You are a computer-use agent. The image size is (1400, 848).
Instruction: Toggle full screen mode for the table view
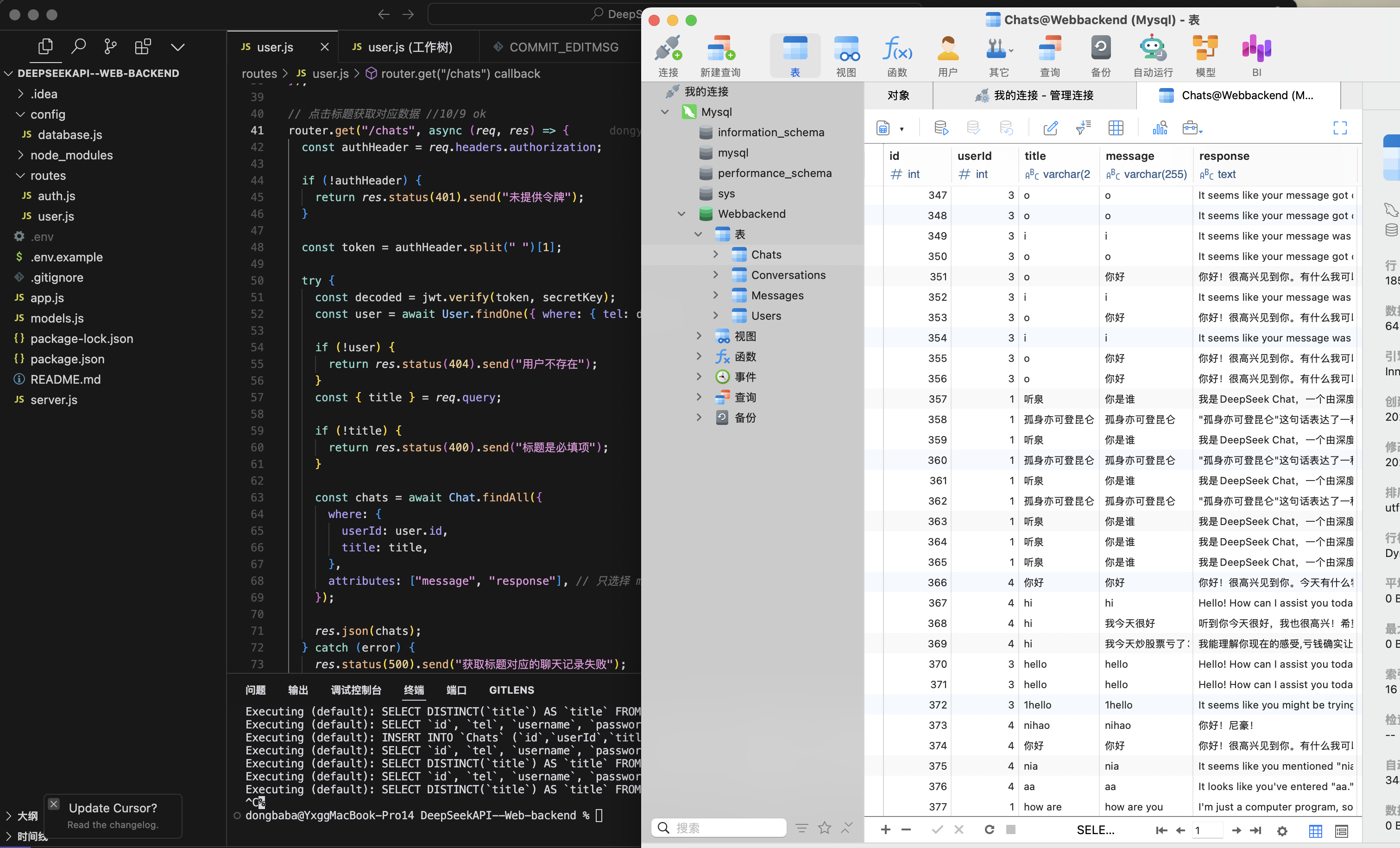[x=1340, y=128]
